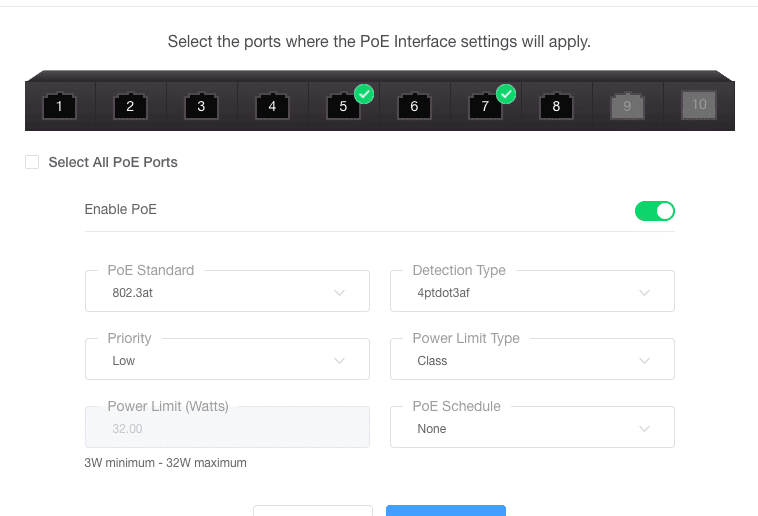The image size is (758, 516).
Task: Select port 8 on the switch
Action: coord(556,106)
